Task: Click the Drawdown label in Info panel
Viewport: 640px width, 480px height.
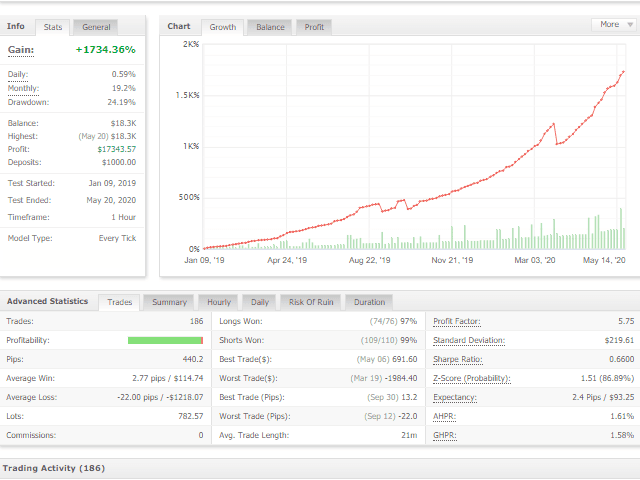Action: click(28, 101)
